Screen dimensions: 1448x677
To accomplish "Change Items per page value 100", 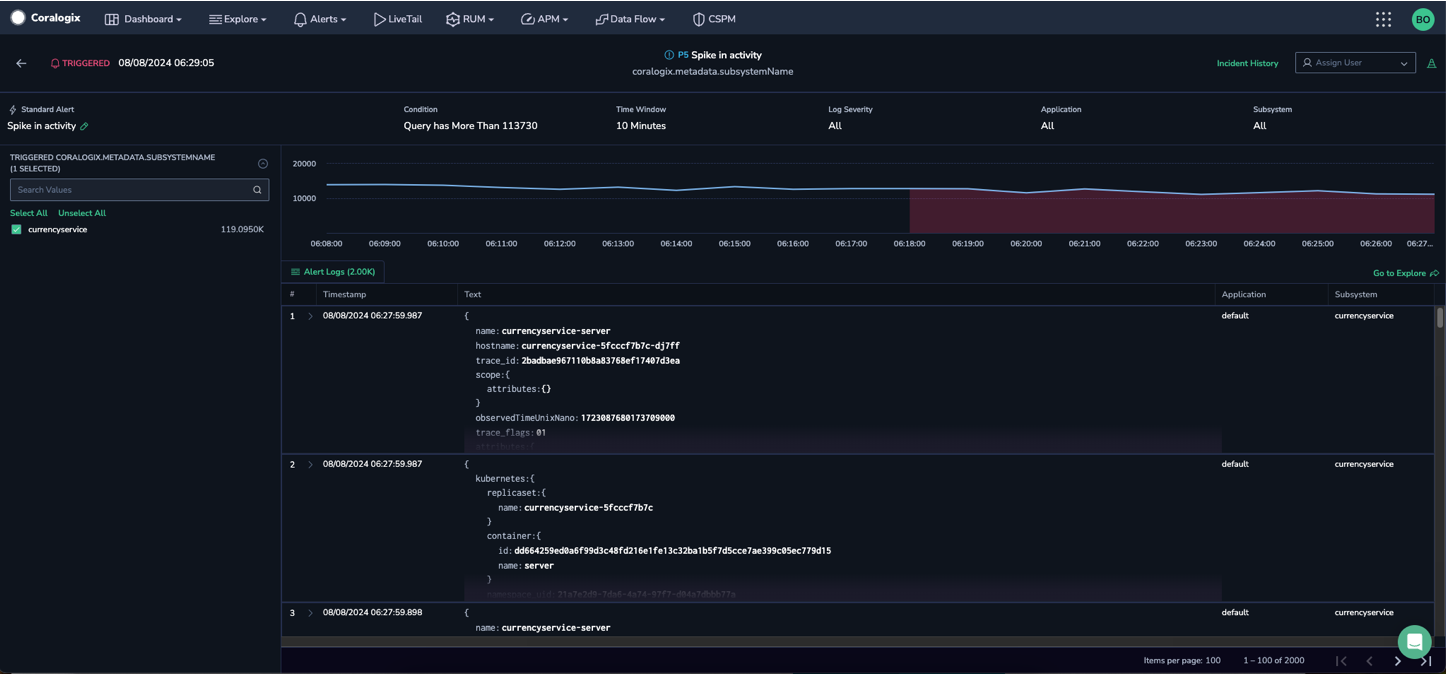I will coord(1213,661).
